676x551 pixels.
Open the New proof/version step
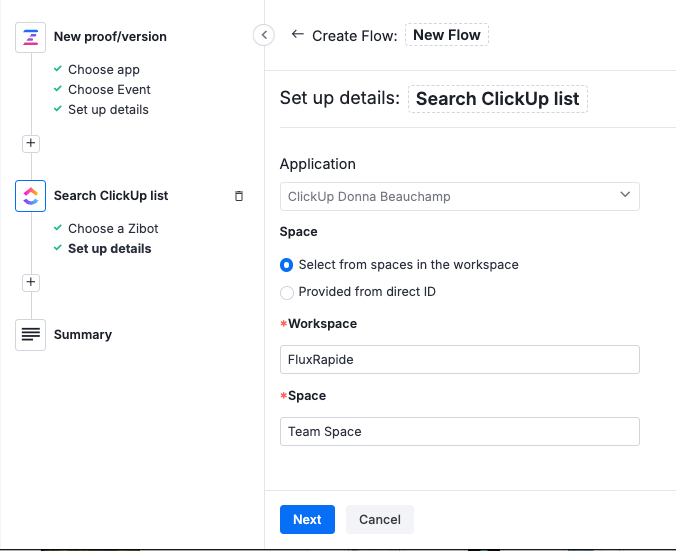110,37
